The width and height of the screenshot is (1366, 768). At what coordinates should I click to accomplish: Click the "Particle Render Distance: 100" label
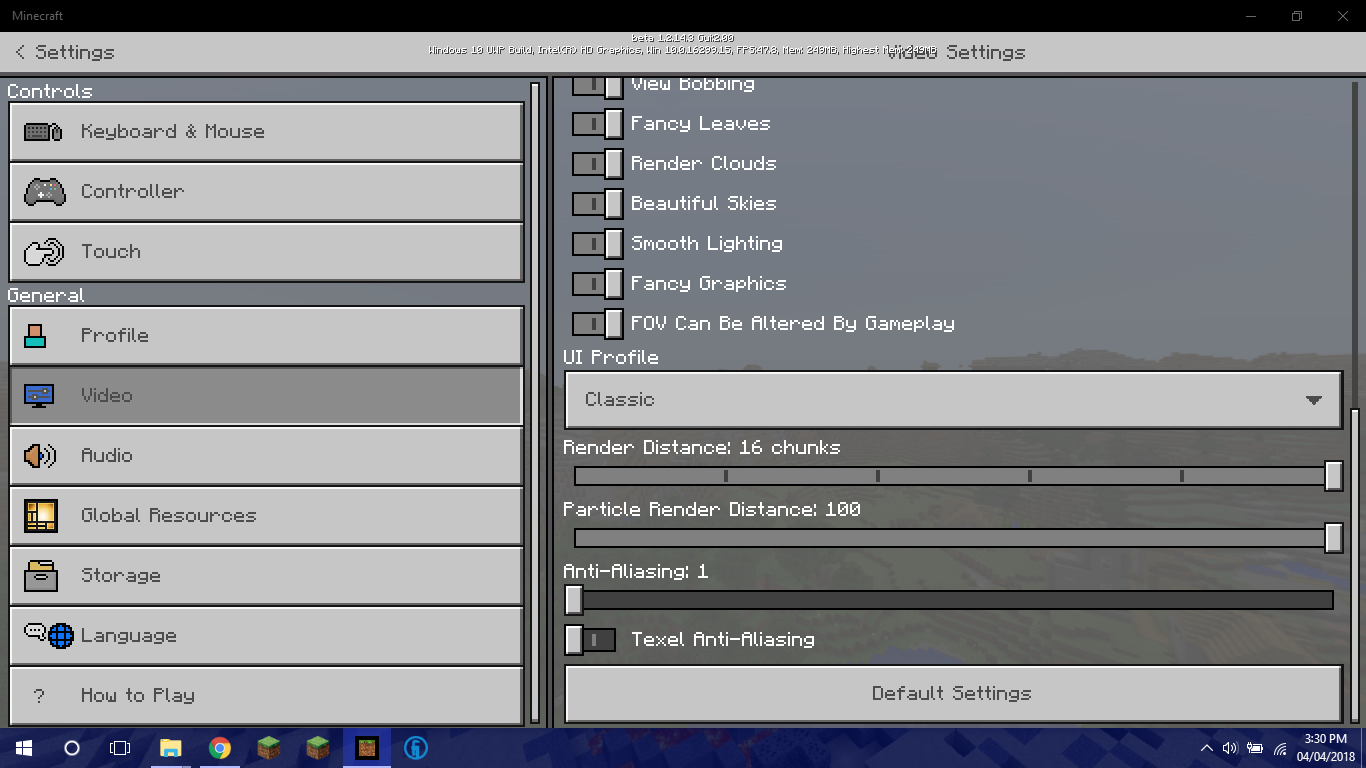tap(712, 509)
